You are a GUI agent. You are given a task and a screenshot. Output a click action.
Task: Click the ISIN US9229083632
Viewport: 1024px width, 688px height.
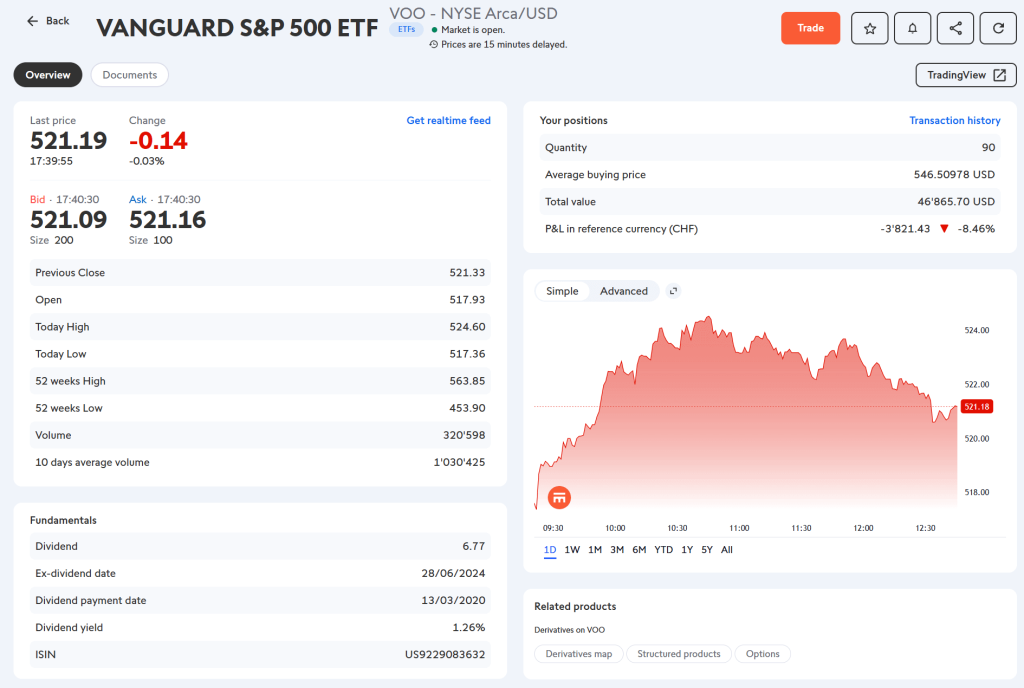point(445,655)
